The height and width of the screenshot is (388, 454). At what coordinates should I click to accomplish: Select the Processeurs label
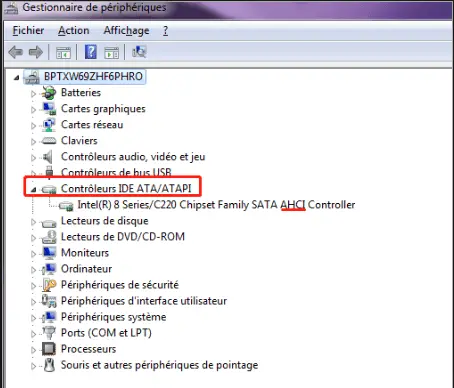[x=88, y=349]
